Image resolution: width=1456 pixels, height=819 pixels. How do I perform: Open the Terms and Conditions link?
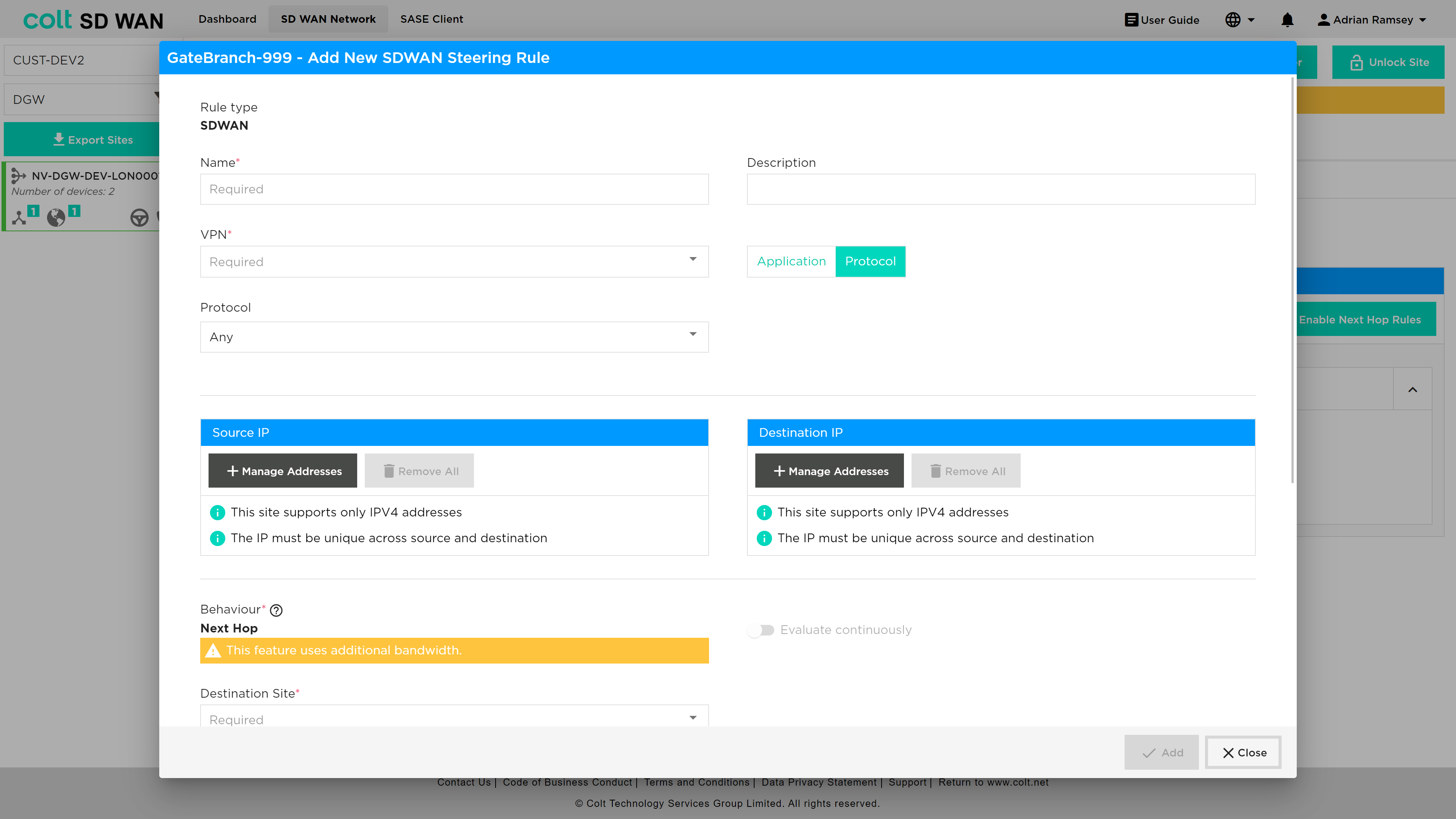tap(697, 782)
